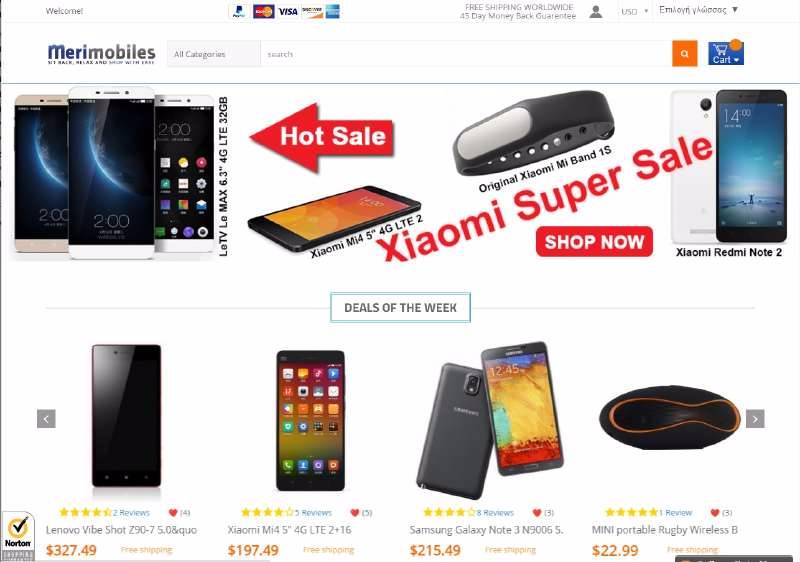
Task: Click the Merimobiles logo
Action: (x=101, y=54)
